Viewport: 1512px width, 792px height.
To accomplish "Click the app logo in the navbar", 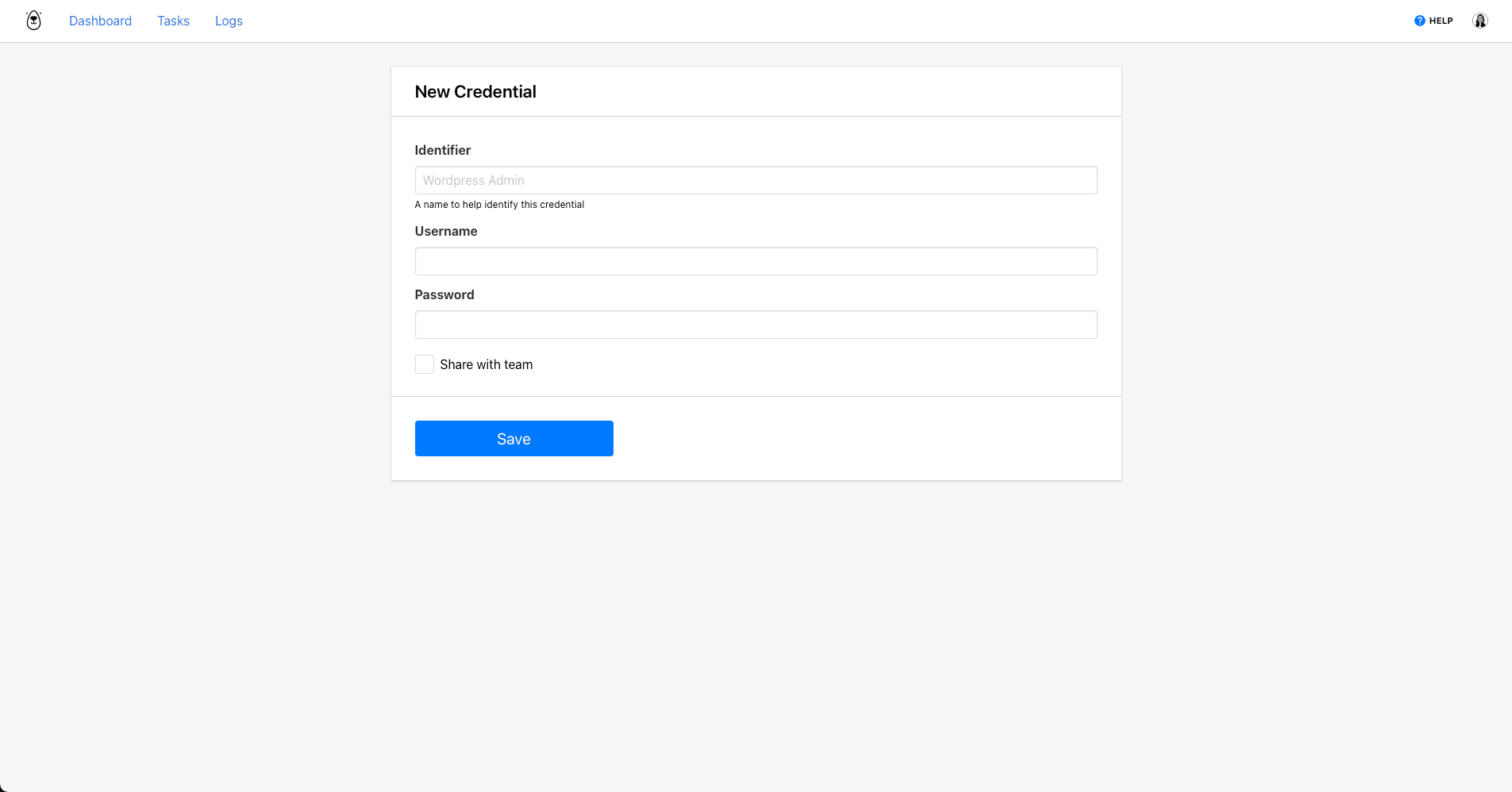I will pyautogui.click(x=33, y=21).
